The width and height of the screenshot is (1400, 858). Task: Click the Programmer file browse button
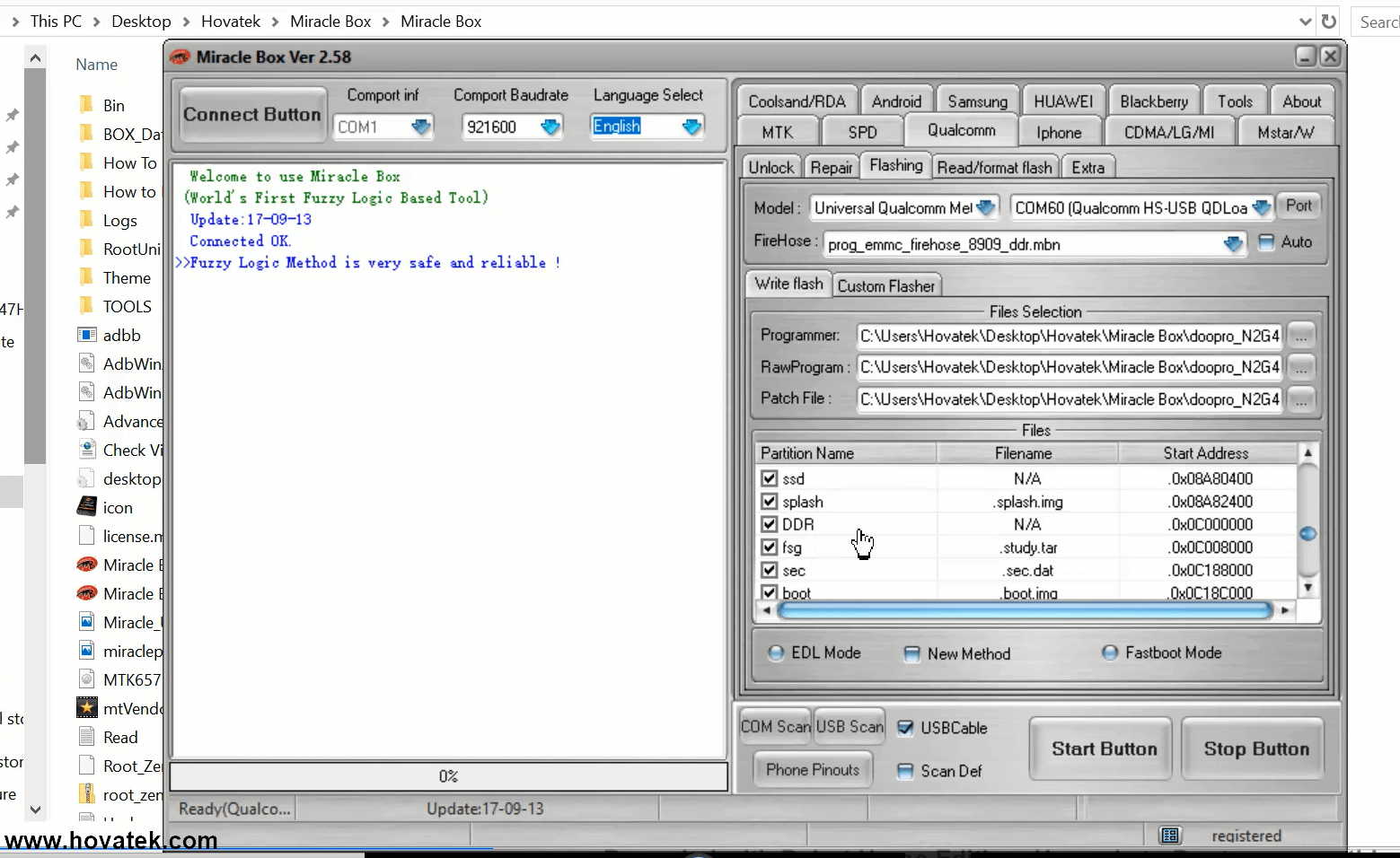(x=1300, y=336)
